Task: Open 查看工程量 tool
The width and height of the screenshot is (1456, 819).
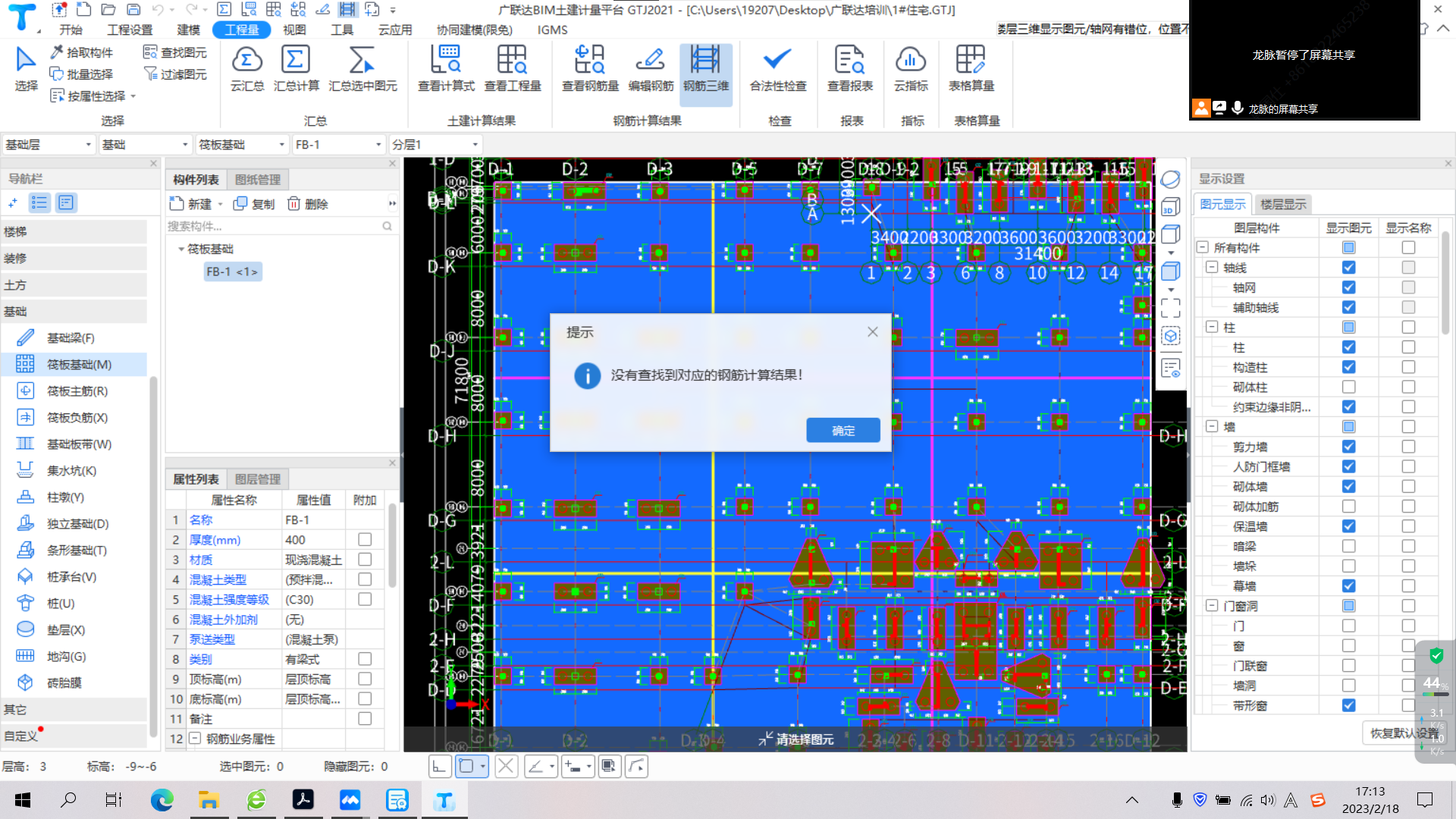Action: coord(513,68)
